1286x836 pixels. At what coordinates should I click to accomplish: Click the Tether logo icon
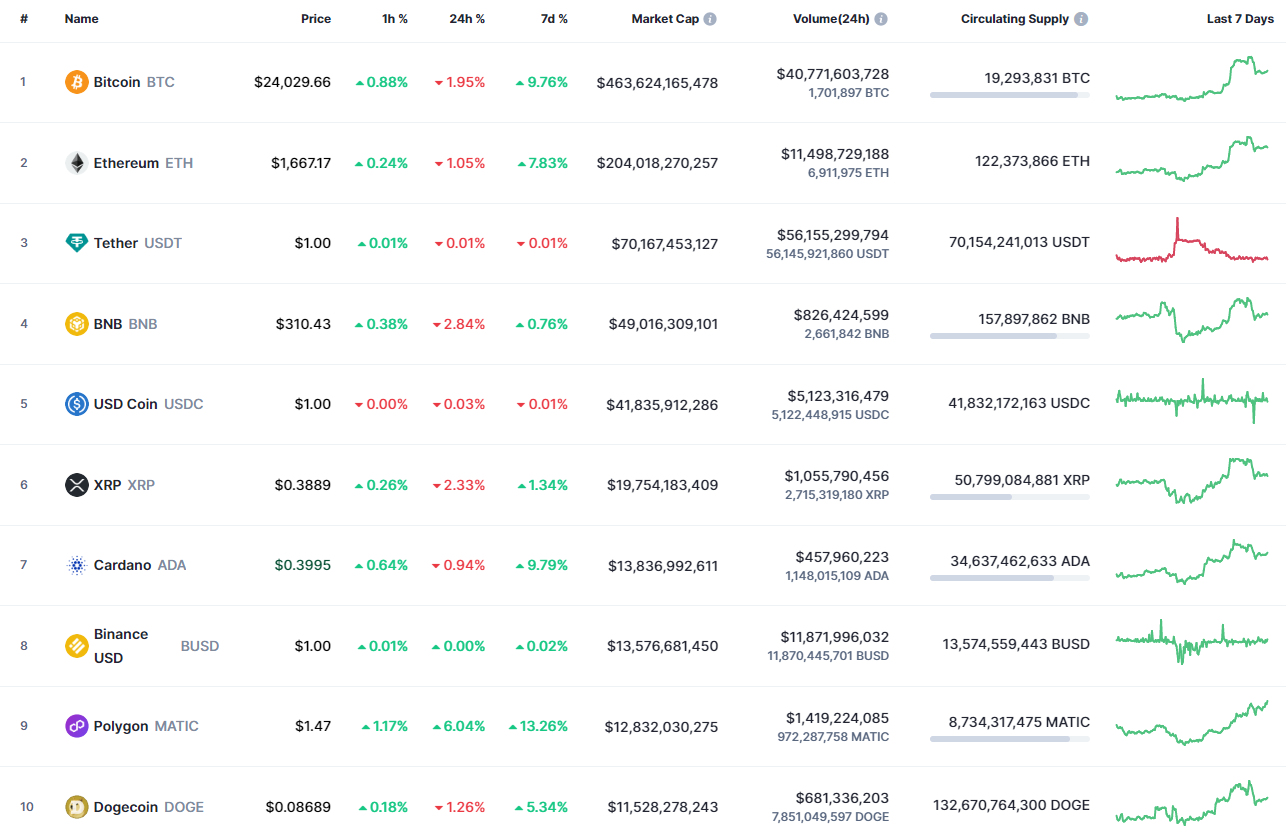pos(76,243)
